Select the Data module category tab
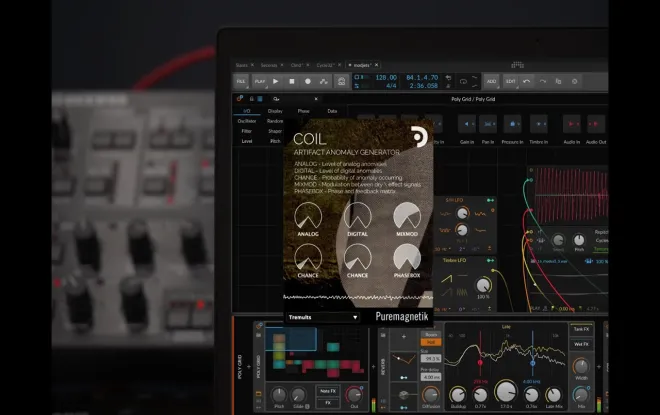The width and height of the screenshot is (660, 415). tap(332, 111)
